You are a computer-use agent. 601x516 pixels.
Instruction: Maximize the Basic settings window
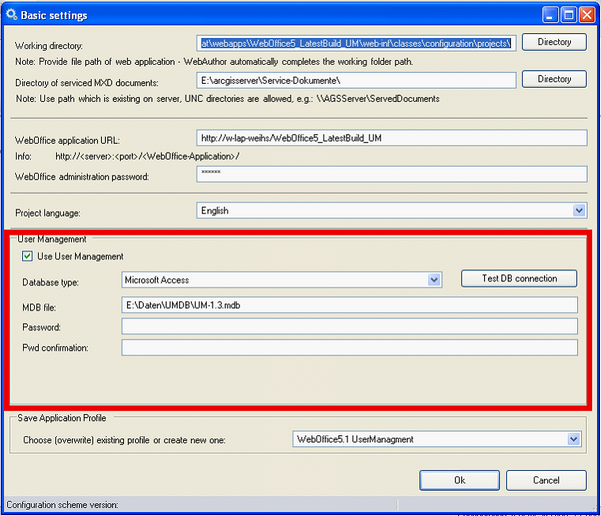point(569,15)
